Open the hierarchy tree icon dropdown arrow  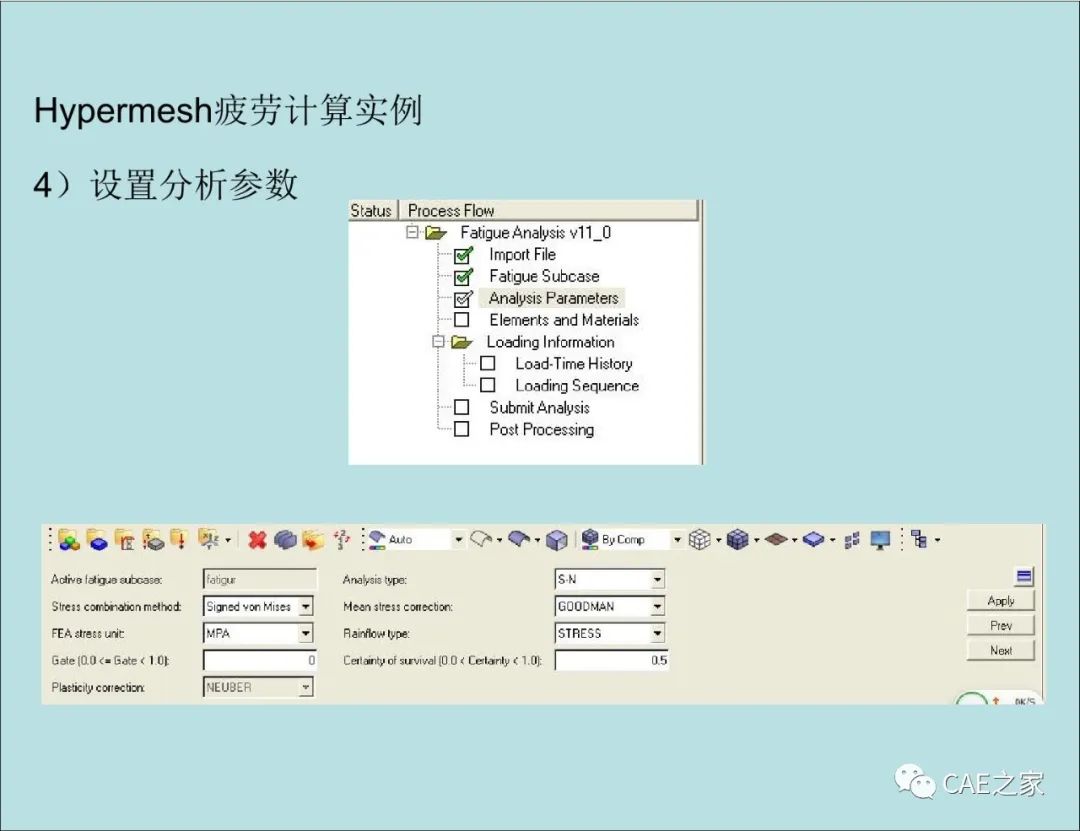pyautogui.click(x=937, y=540)
